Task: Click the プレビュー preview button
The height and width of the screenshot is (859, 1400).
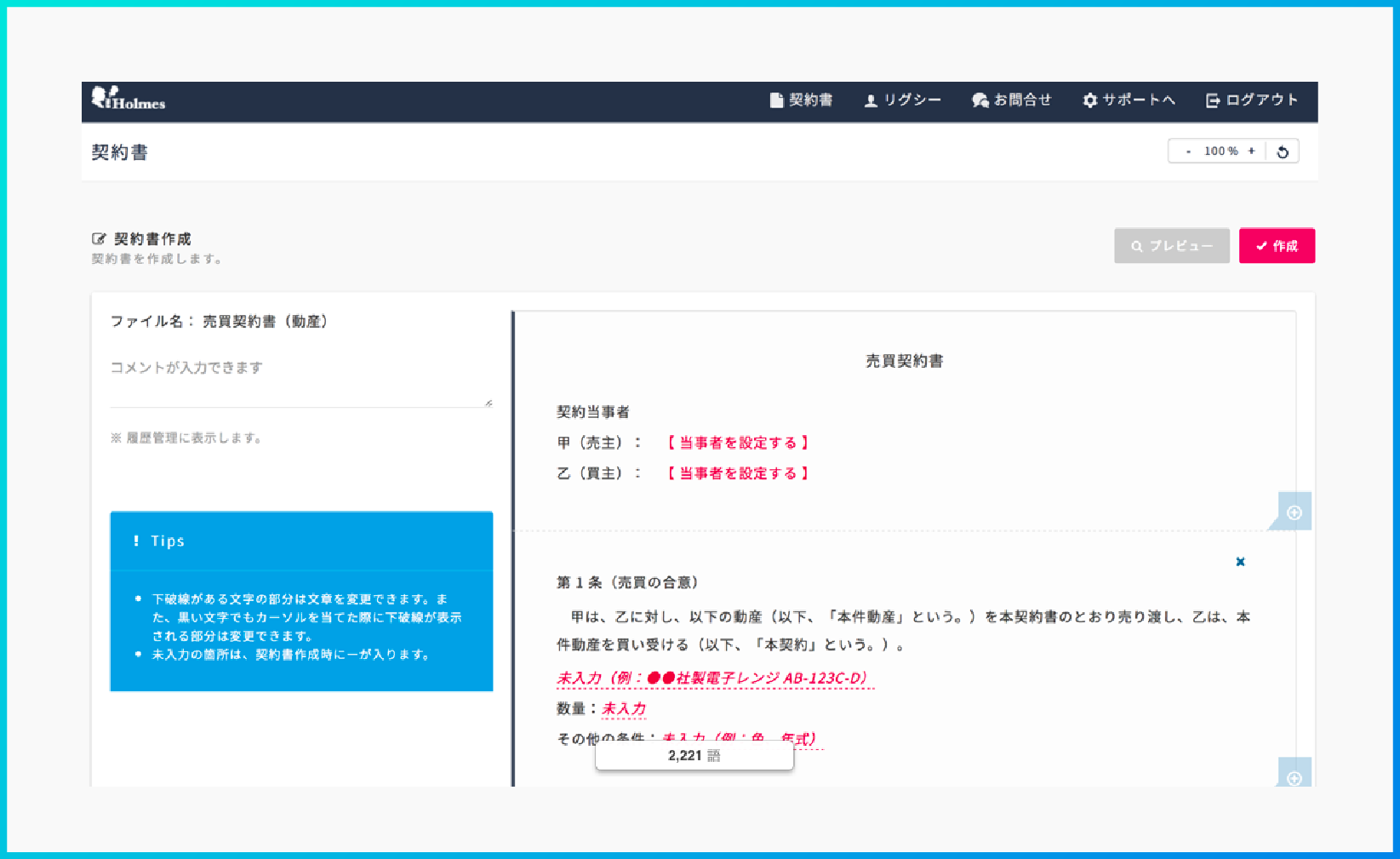Action: (1171, 246)
